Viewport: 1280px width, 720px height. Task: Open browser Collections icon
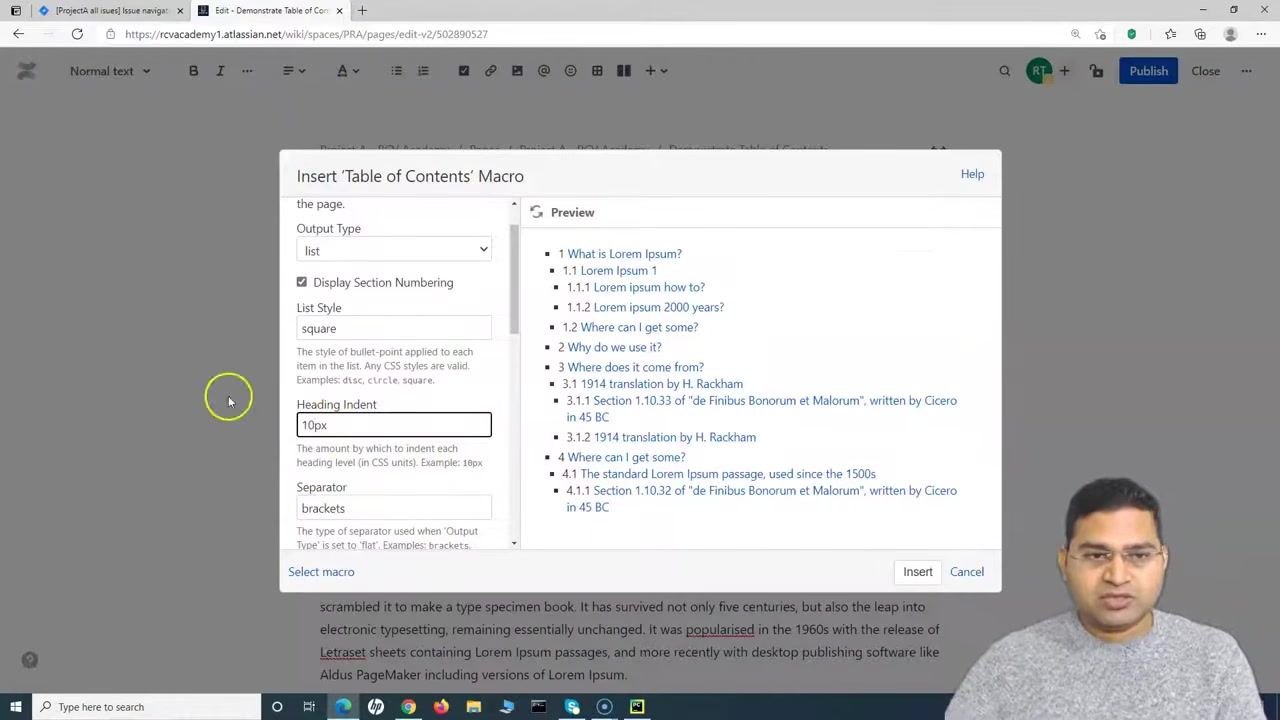pos(1200,34)
